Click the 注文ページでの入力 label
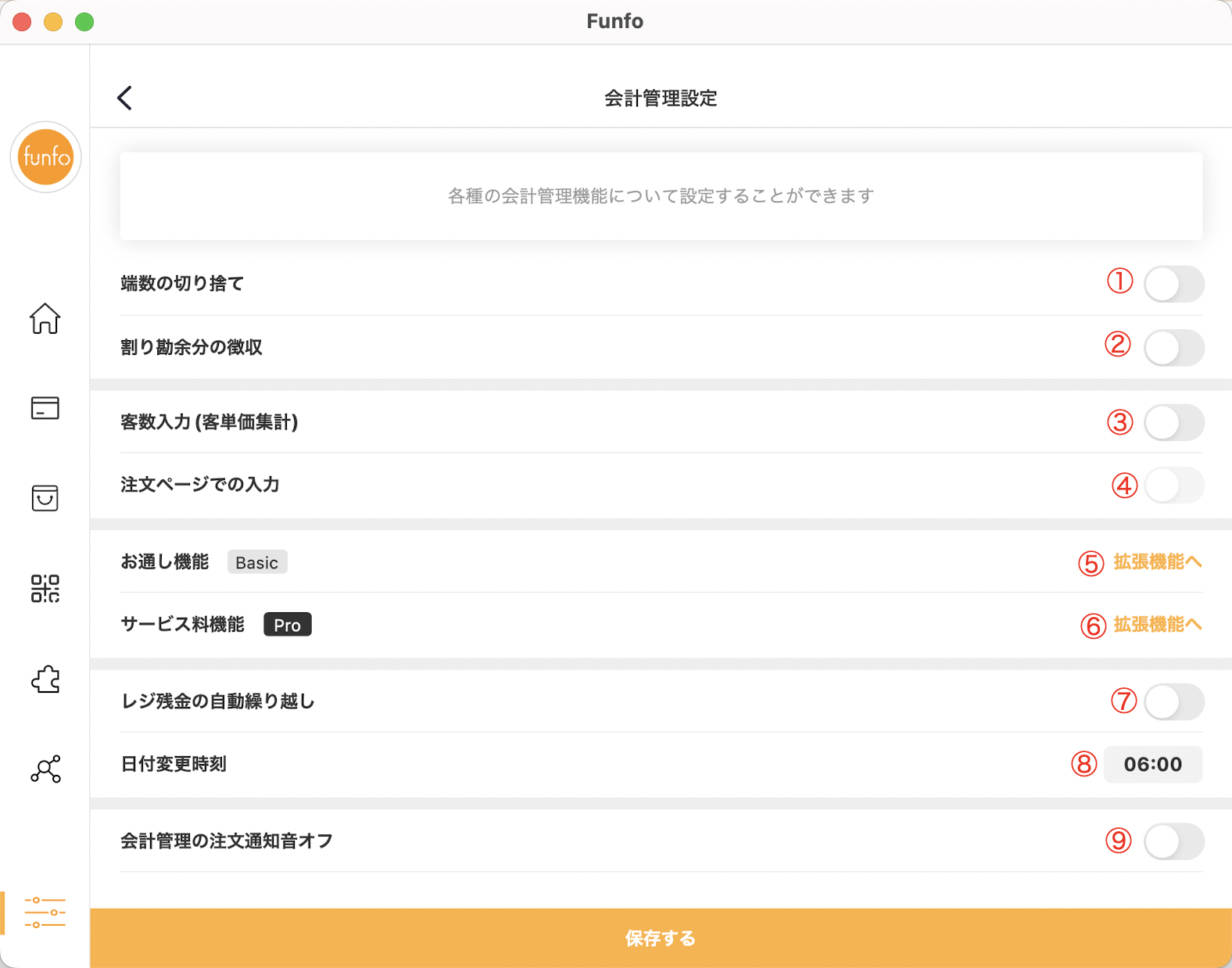 coord(200,485)
